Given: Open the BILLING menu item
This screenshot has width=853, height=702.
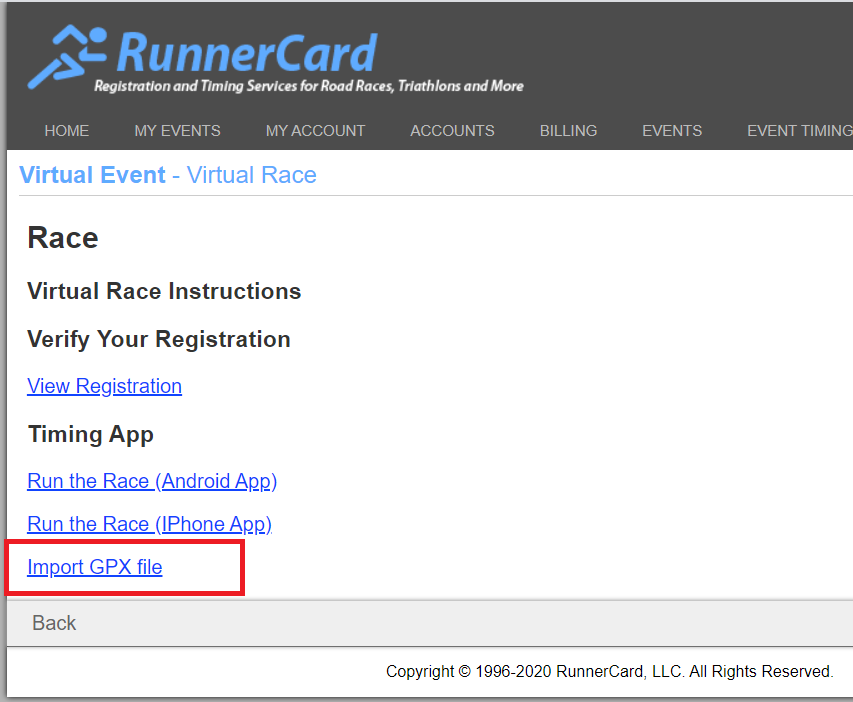Looking at the screenshot, I should pos(568,131).
